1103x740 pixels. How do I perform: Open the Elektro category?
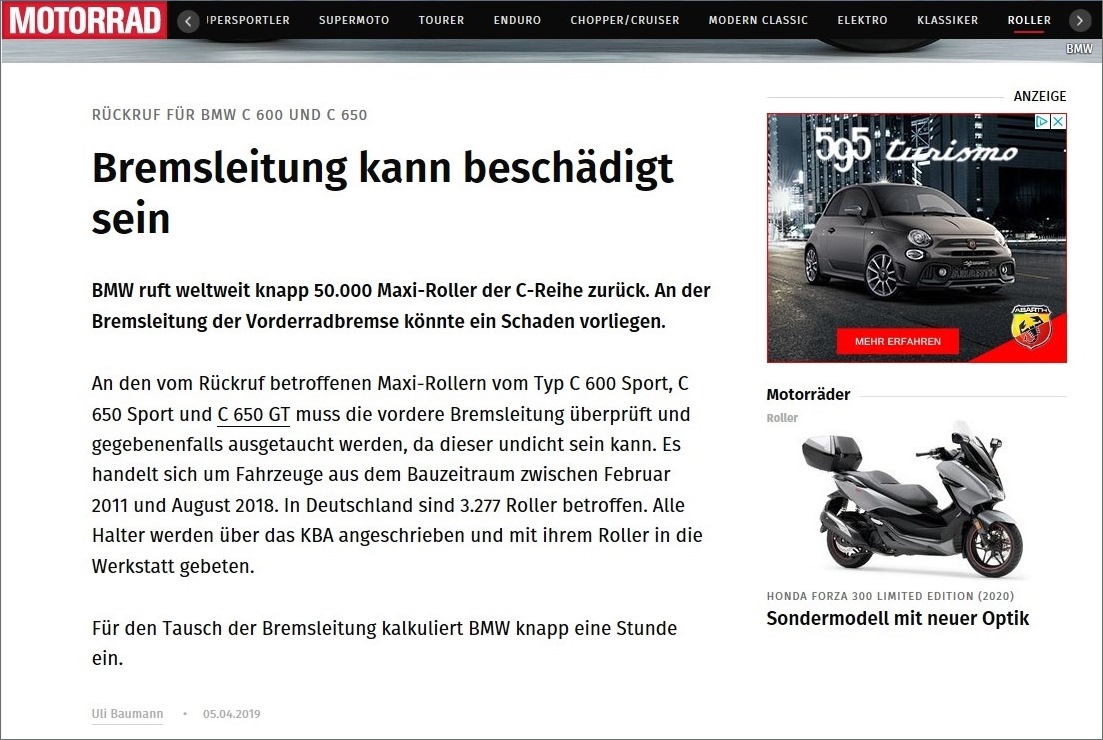pos(862,20)
